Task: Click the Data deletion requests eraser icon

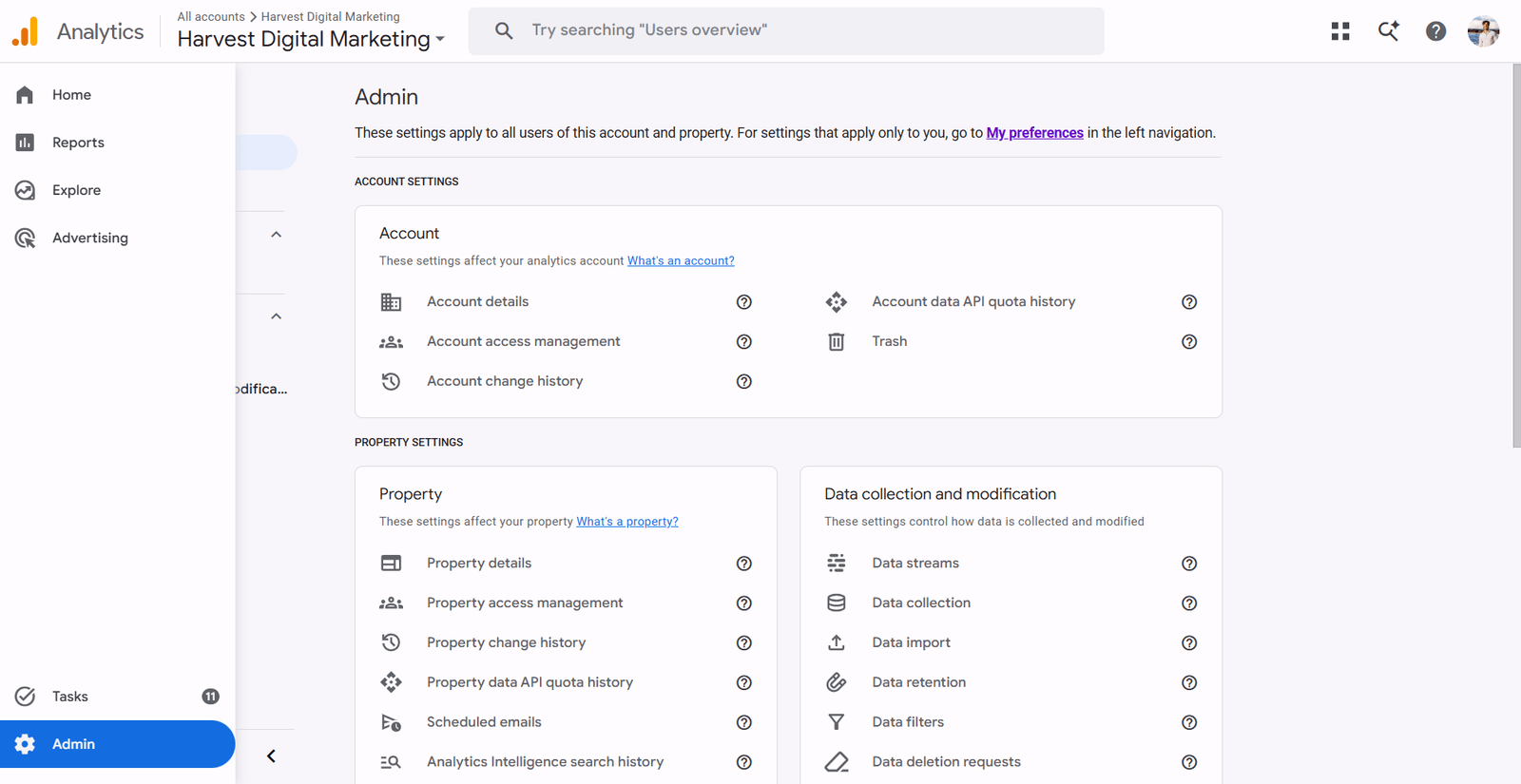Action: pos(837,762)
